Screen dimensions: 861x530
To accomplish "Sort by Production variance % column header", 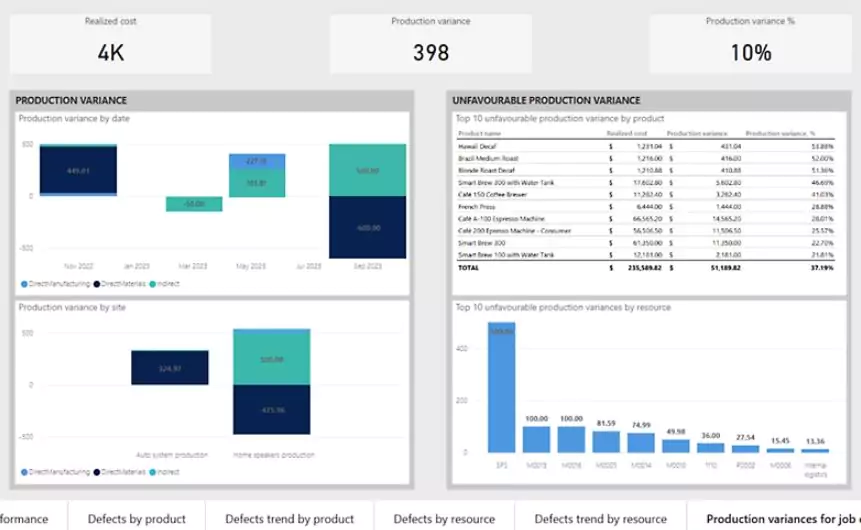I will 780,133.
